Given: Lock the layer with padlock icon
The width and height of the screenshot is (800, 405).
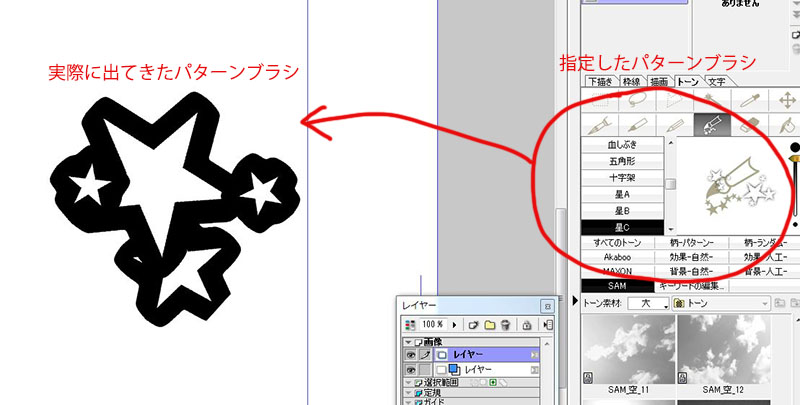Looking at the screenshot, I should point(527,324).
